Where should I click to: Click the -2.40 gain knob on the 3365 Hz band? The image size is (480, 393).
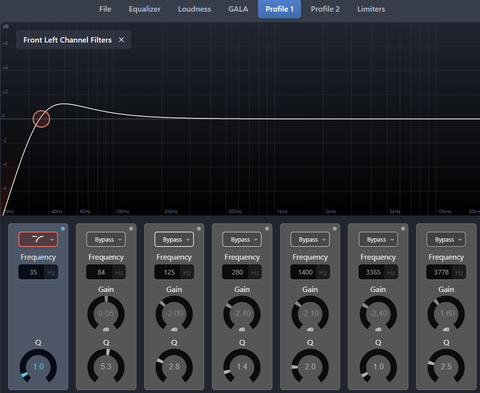point(378,314)
